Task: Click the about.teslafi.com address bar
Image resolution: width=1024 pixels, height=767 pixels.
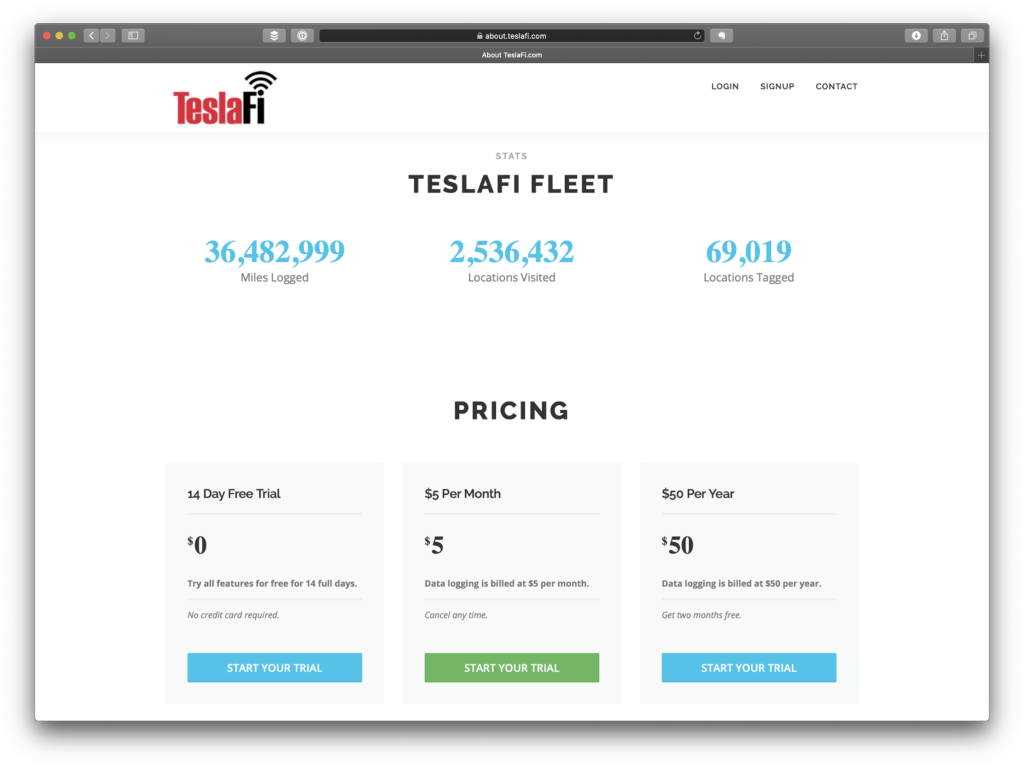Action: click(x=511, y=35)
